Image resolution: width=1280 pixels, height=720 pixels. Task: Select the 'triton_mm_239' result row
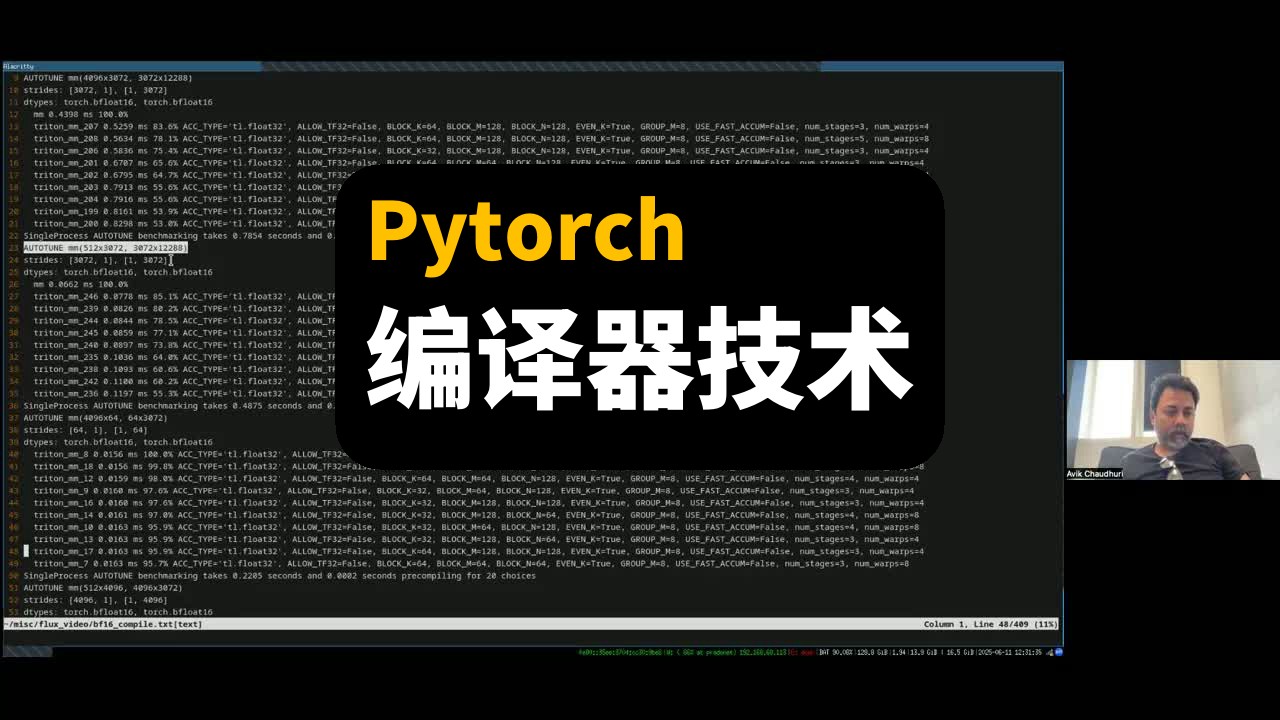tap(186, 308)
